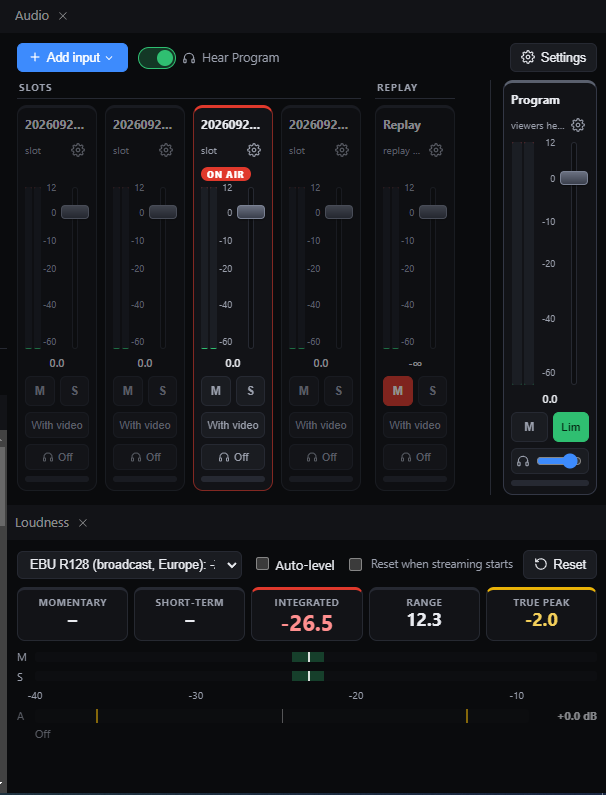Screen dimensions: 606x795
Task: Open the audio Settings button
Action: click(x=553, y=57)
